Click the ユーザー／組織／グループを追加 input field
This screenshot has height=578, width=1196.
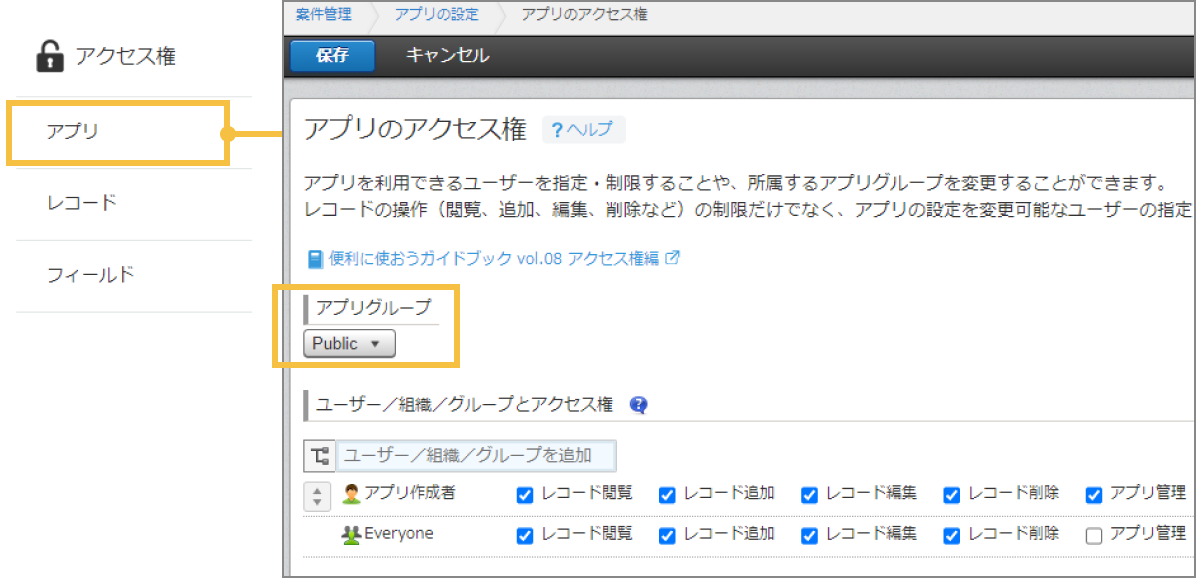(x=470, y=455)
